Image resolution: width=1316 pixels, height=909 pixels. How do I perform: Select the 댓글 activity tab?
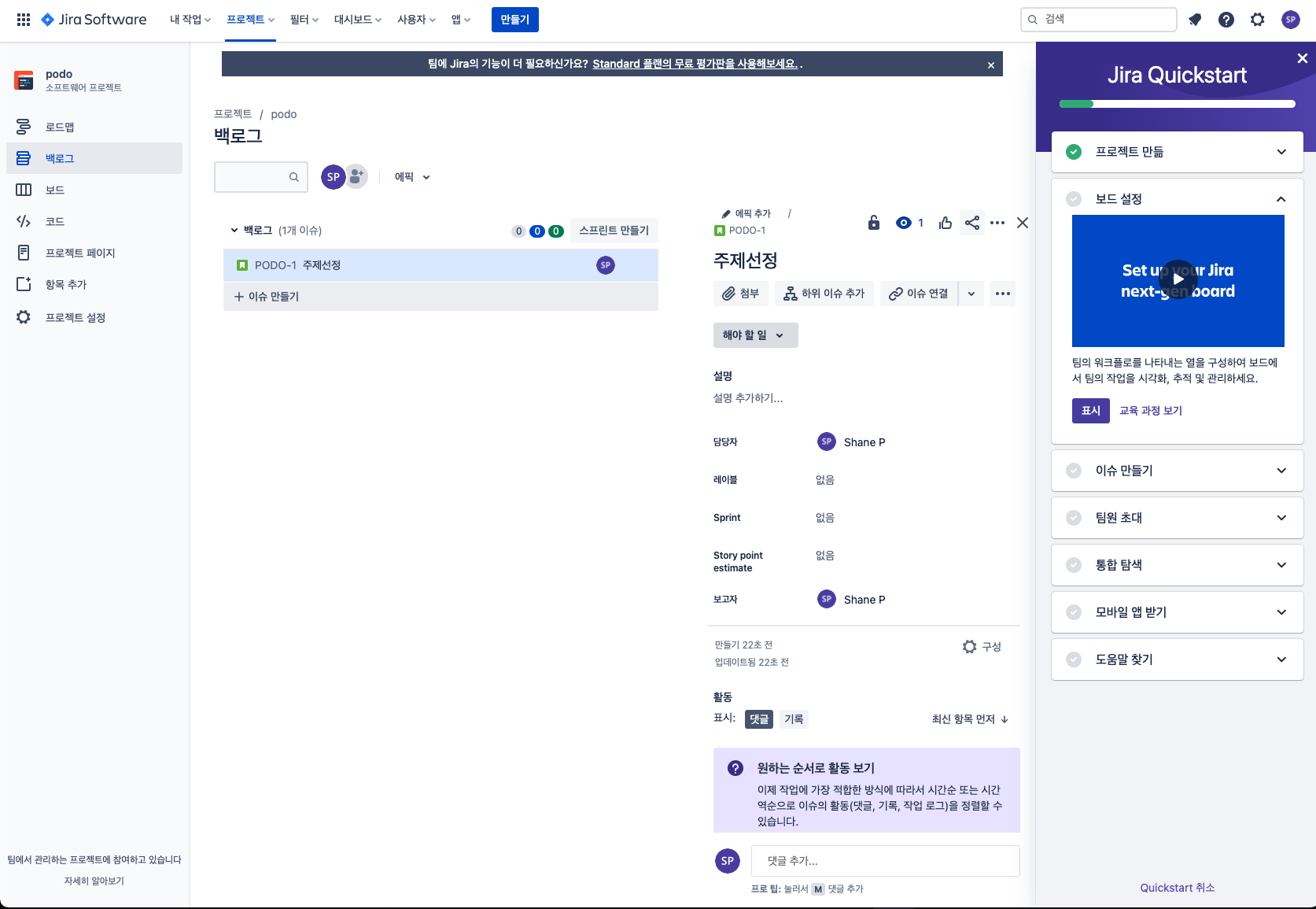pyautogui.click(x=759, y=719)
